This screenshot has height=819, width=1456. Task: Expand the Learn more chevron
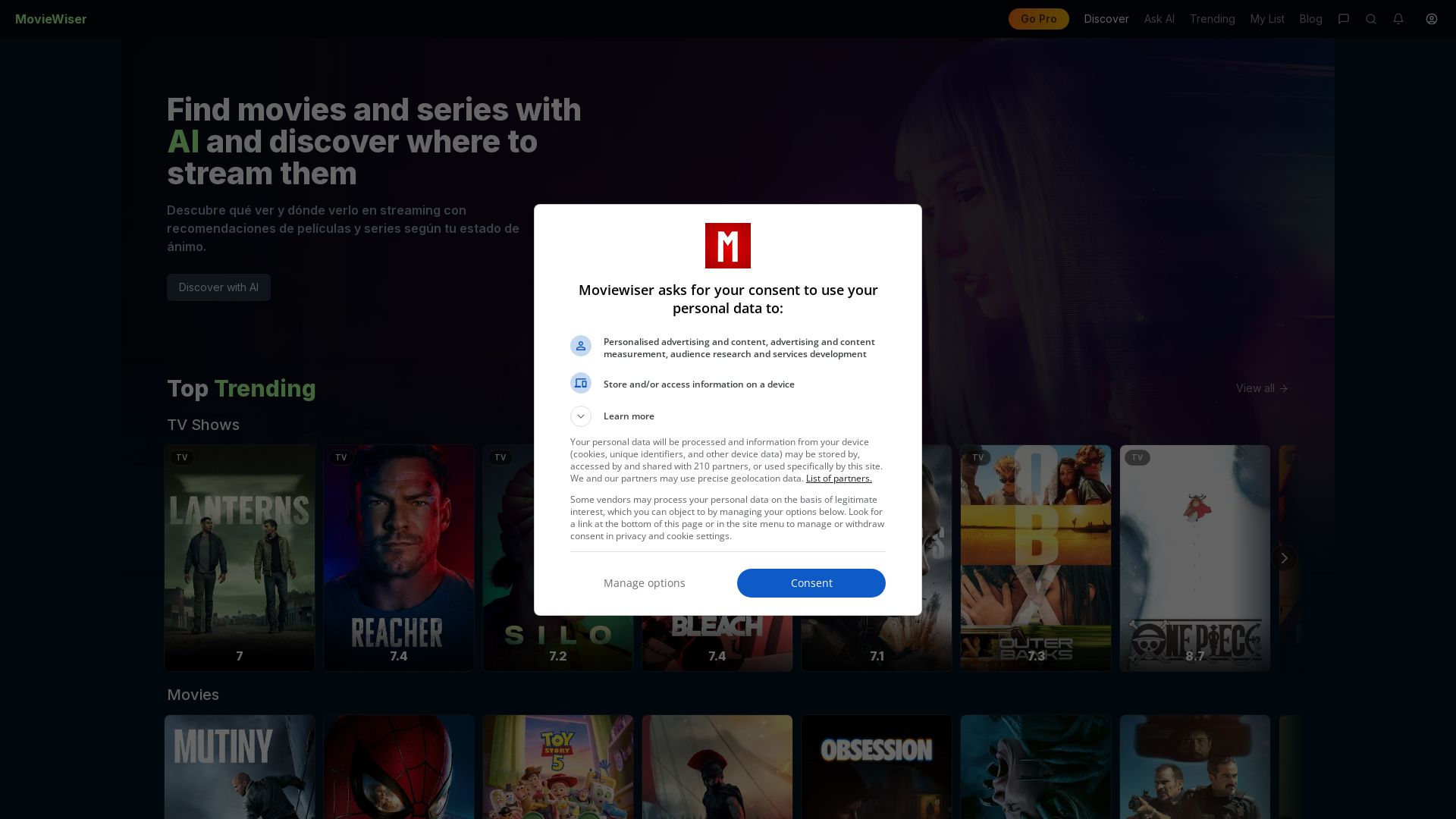pos(581,416)
